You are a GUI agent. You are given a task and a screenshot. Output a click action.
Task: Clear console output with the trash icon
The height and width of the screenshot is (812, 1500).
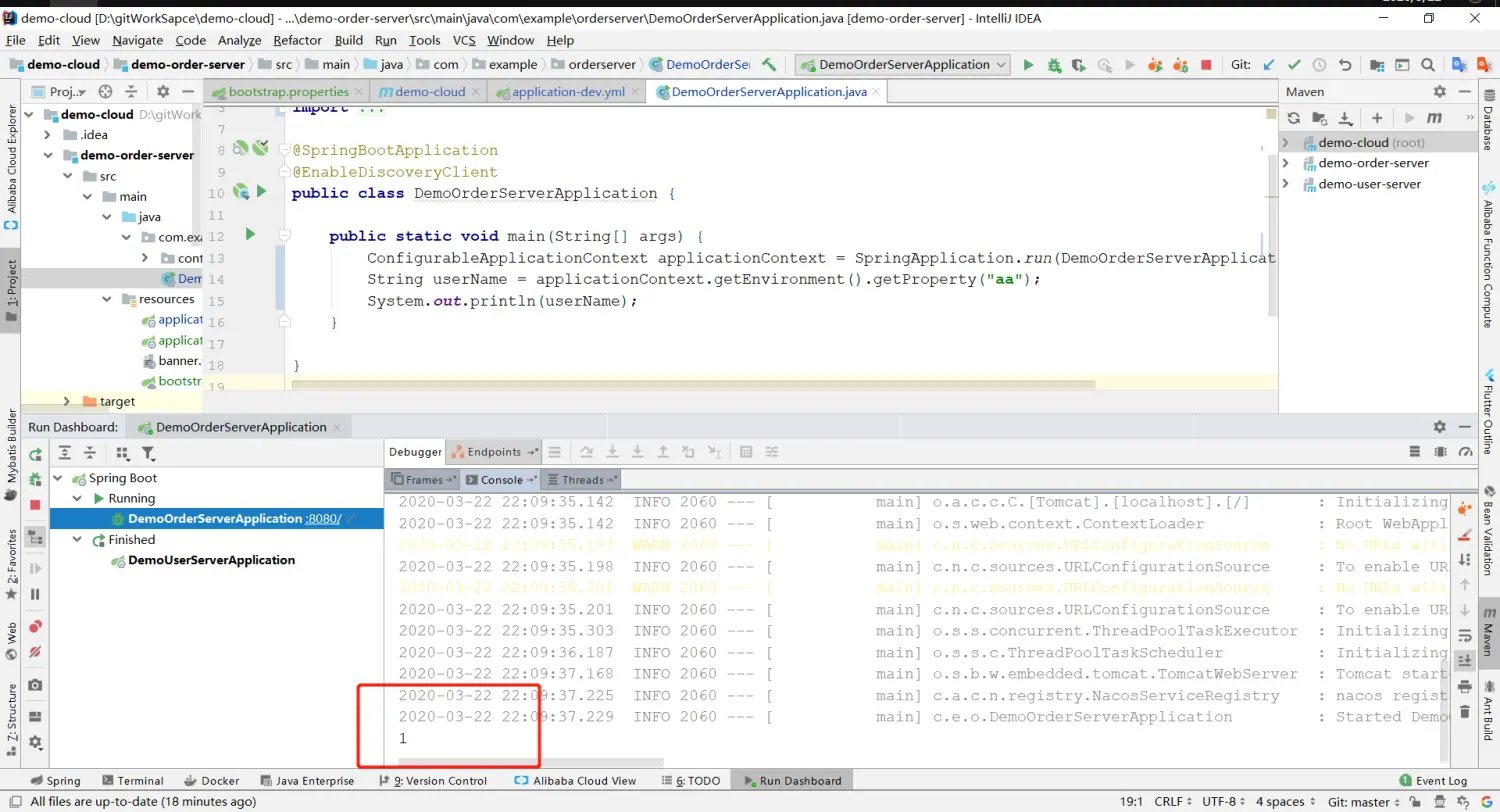(1465, 712)
